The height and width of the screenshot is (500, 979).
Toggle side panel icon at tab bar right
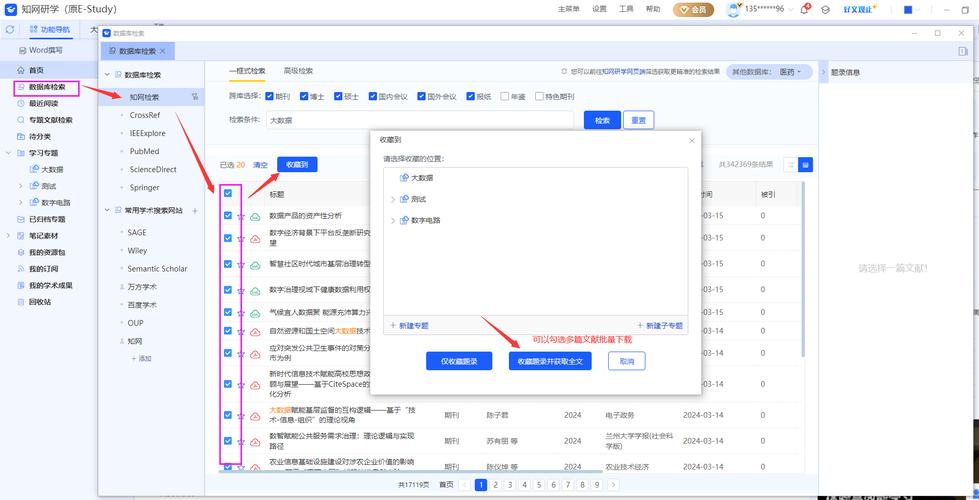pos(963,51)
